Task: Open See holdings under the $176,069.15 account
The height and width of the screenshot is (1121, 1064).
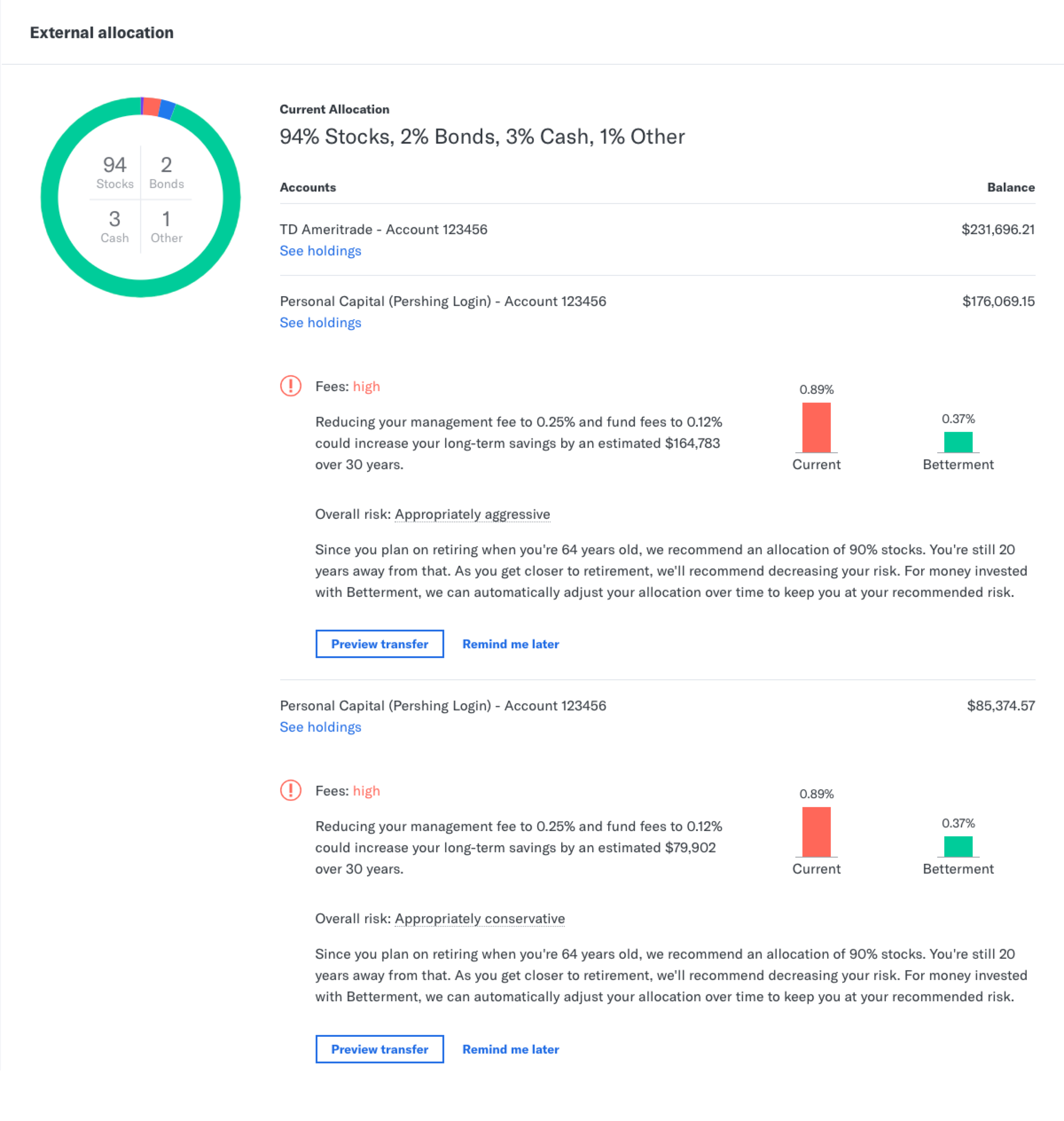Action: coord(321,322)
